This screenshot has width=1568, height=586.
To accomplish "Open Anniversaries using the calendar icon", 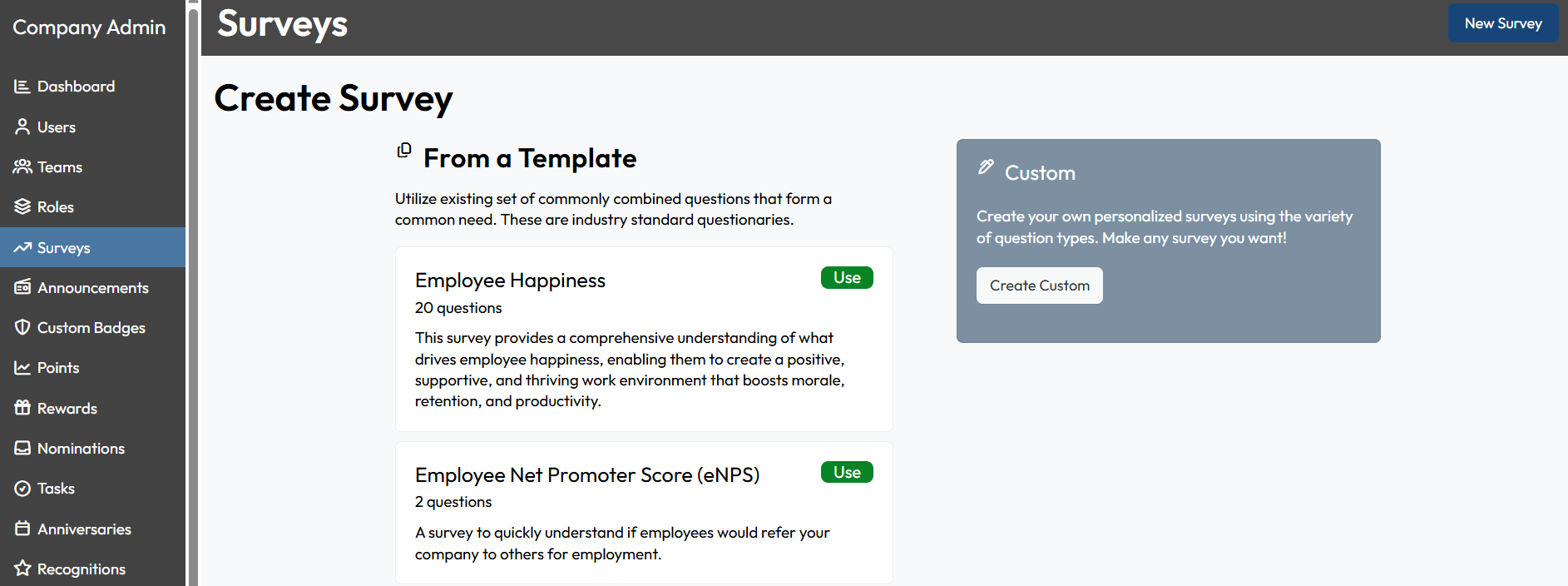I will (x=22, y=529).
